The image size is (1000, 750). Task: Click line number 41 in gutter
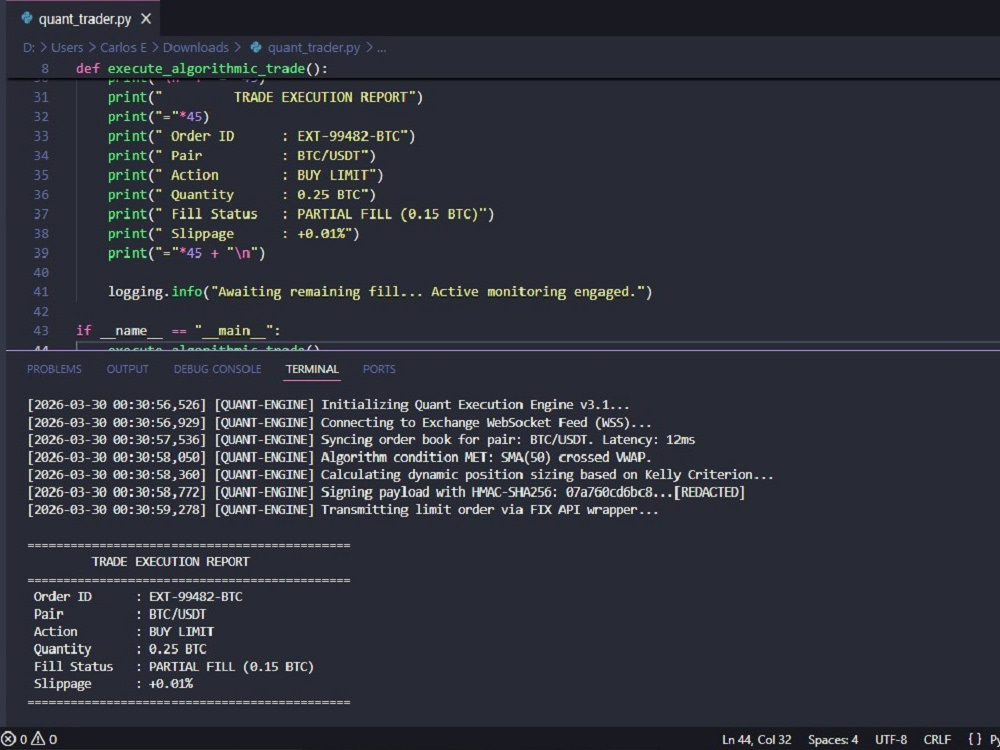click(x=41, y=291)
